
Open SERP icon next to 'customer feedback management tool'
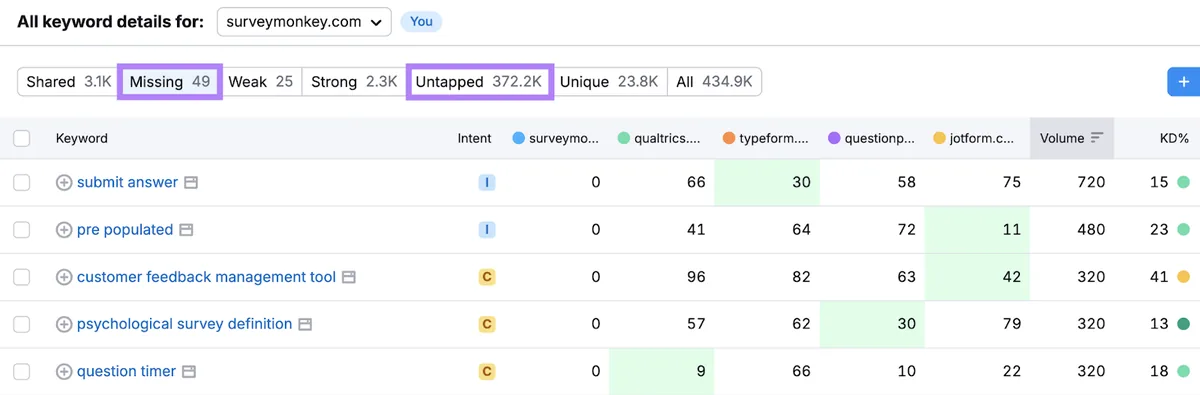(x=349, y=277)
